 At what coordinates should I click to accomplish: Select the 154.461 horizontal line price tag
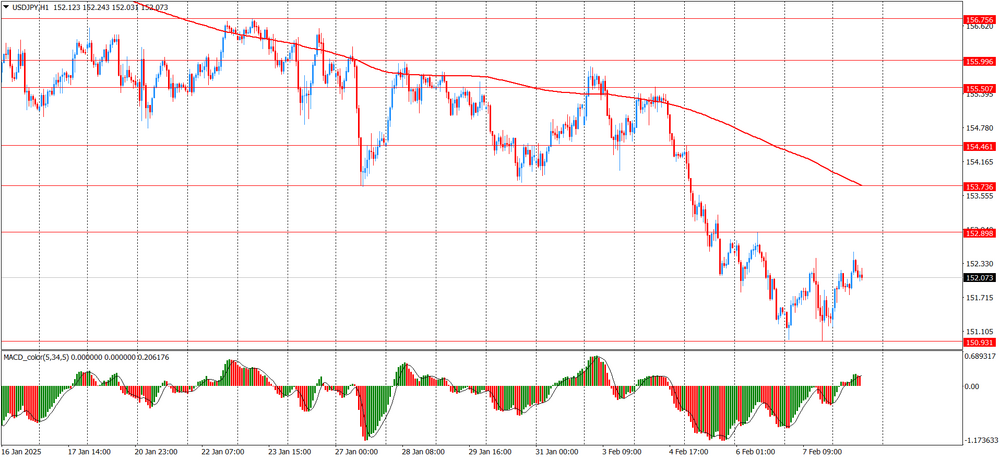(979, 146)
